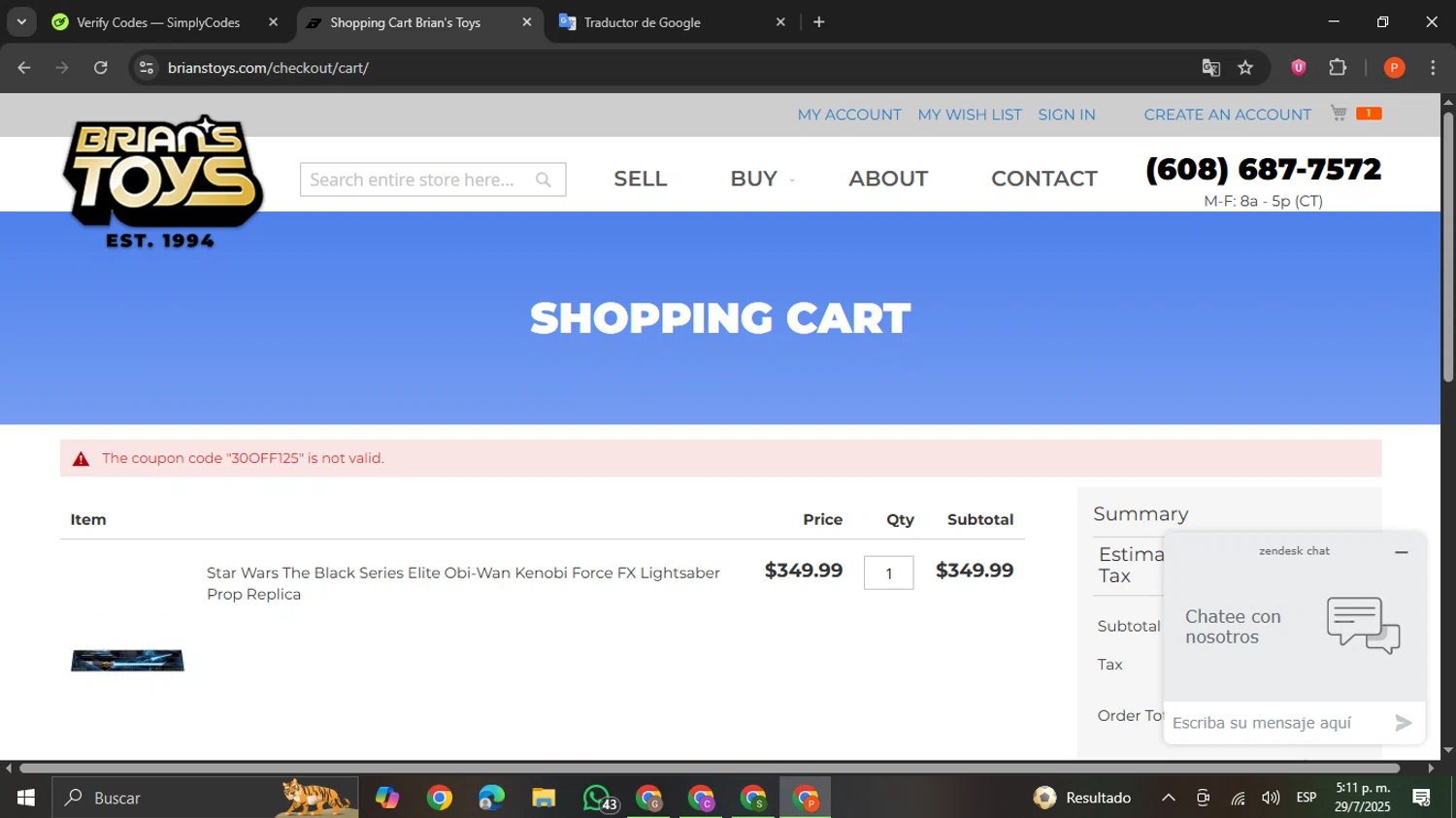Click the vertical page scrollbar

pyautogui.click(x=1448, y=247)
